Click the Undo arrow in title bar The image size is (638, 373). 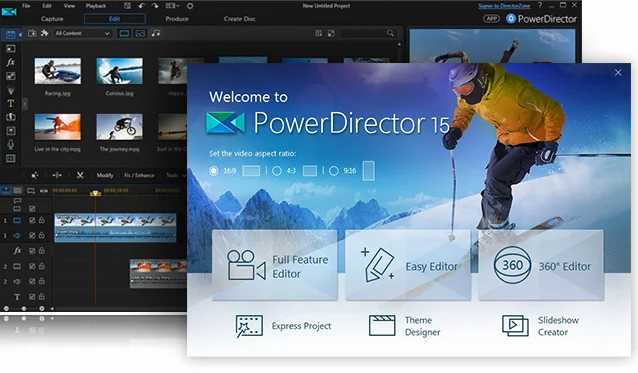coord(141,6)
